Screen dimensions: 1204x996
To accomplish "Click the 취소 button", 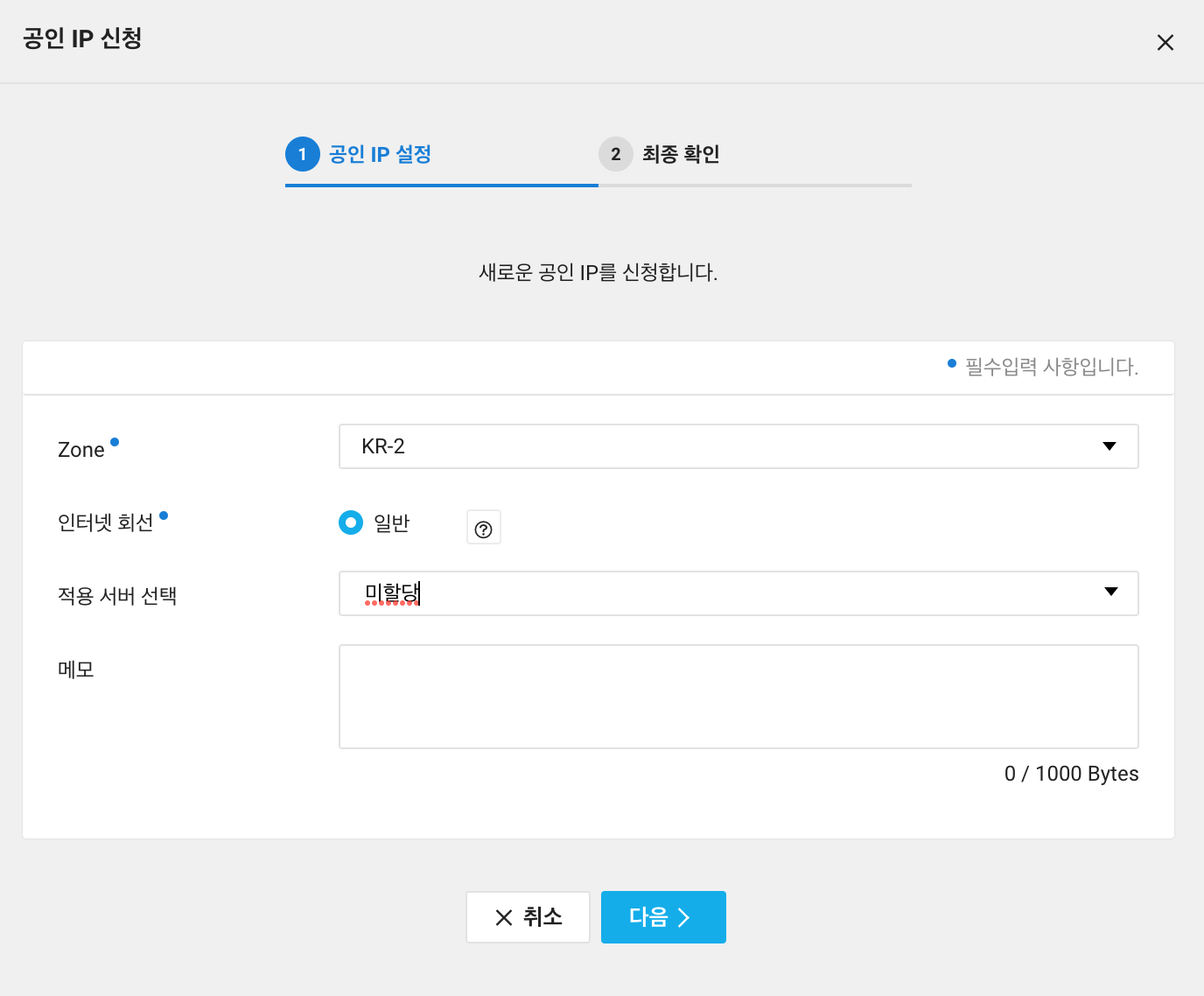I will [x=528, y=917].
